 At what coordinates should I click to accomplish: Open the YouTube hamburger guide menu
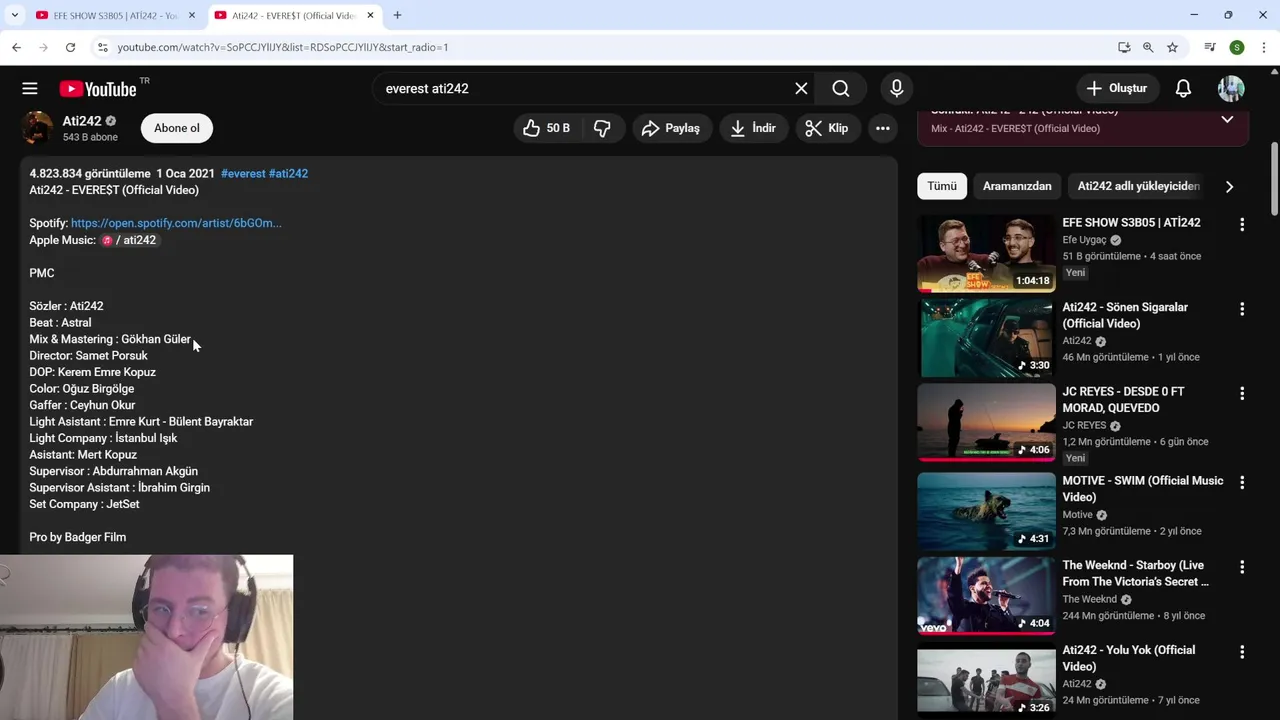point(30,89)
